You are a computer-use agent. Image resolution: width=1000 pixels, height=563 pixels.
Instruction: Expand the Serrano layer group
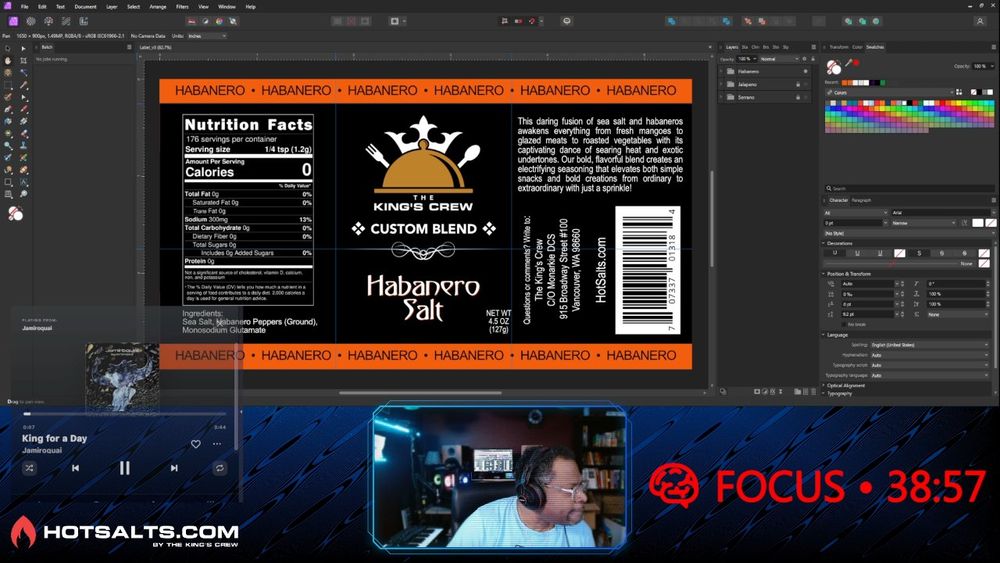coord(722,97)
